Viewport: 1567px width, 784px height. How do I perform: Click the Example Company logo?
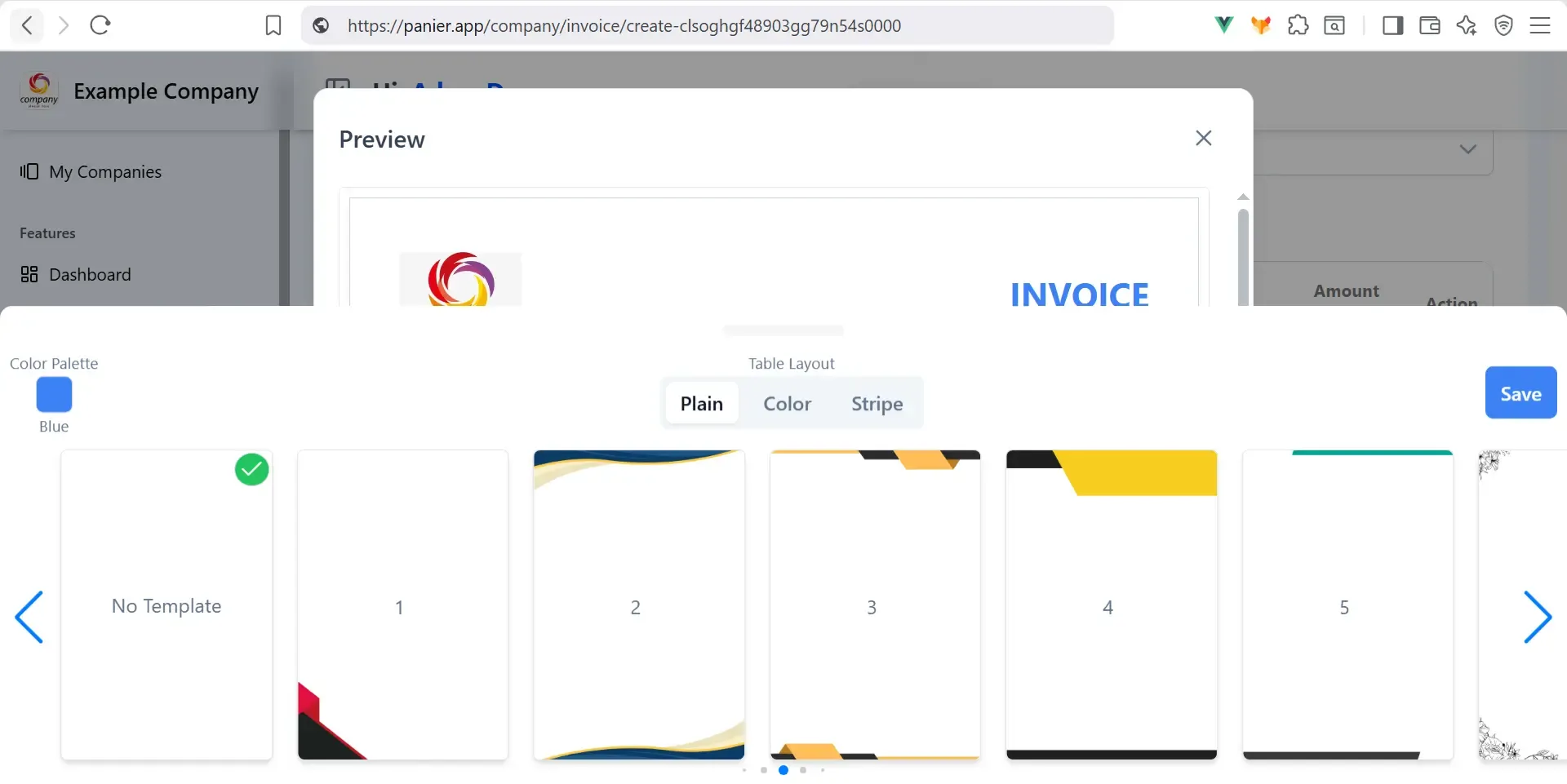39,91
